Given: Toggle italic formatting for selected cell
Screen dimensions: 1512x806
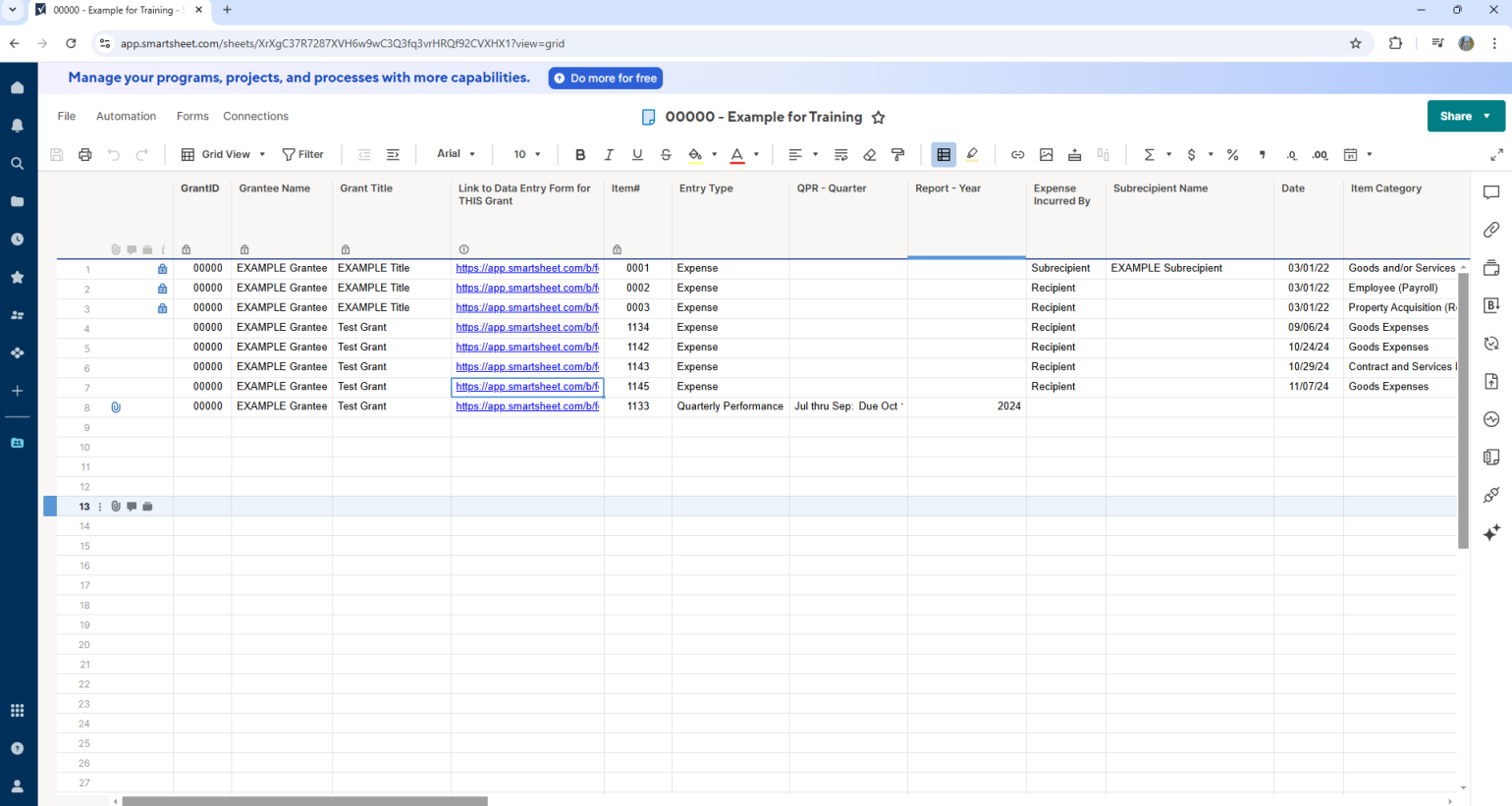Looking at the screenshot, I should (609, 155).
